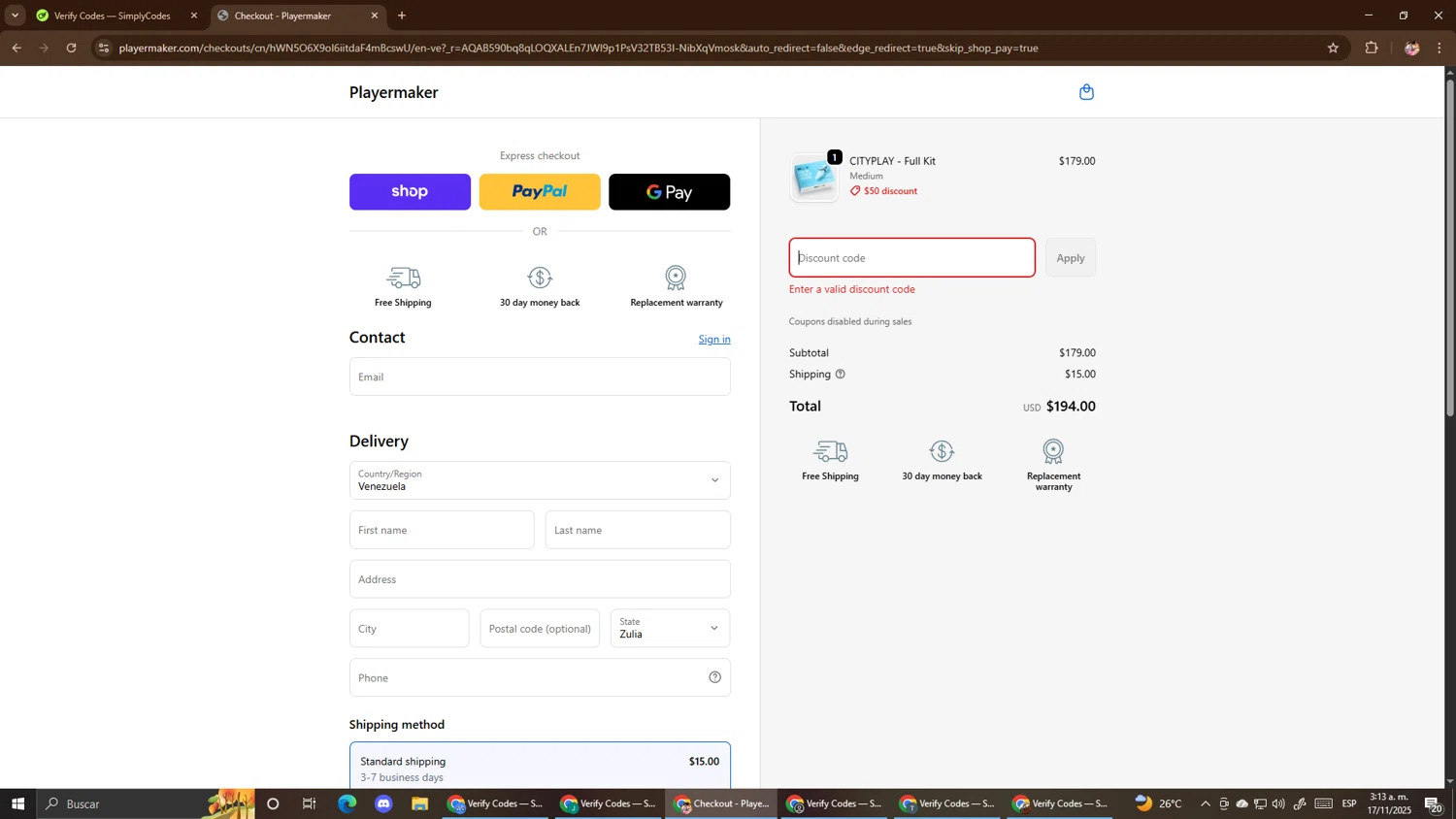1456x819 pixels.
Task: Open the browser extensions puzzle icon
Action: pos(1372,48)
